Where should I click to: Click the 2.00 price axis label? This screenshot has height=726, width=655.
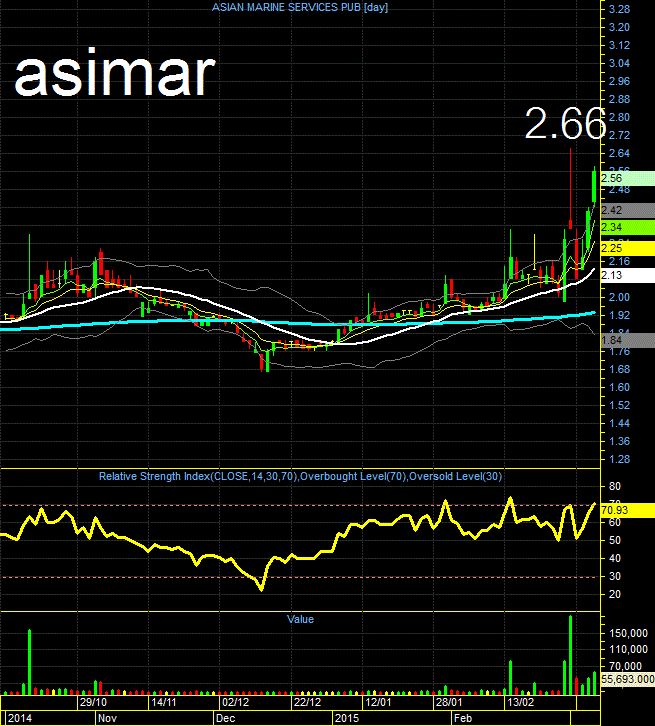pyautogui.click(x=619, y=297)
